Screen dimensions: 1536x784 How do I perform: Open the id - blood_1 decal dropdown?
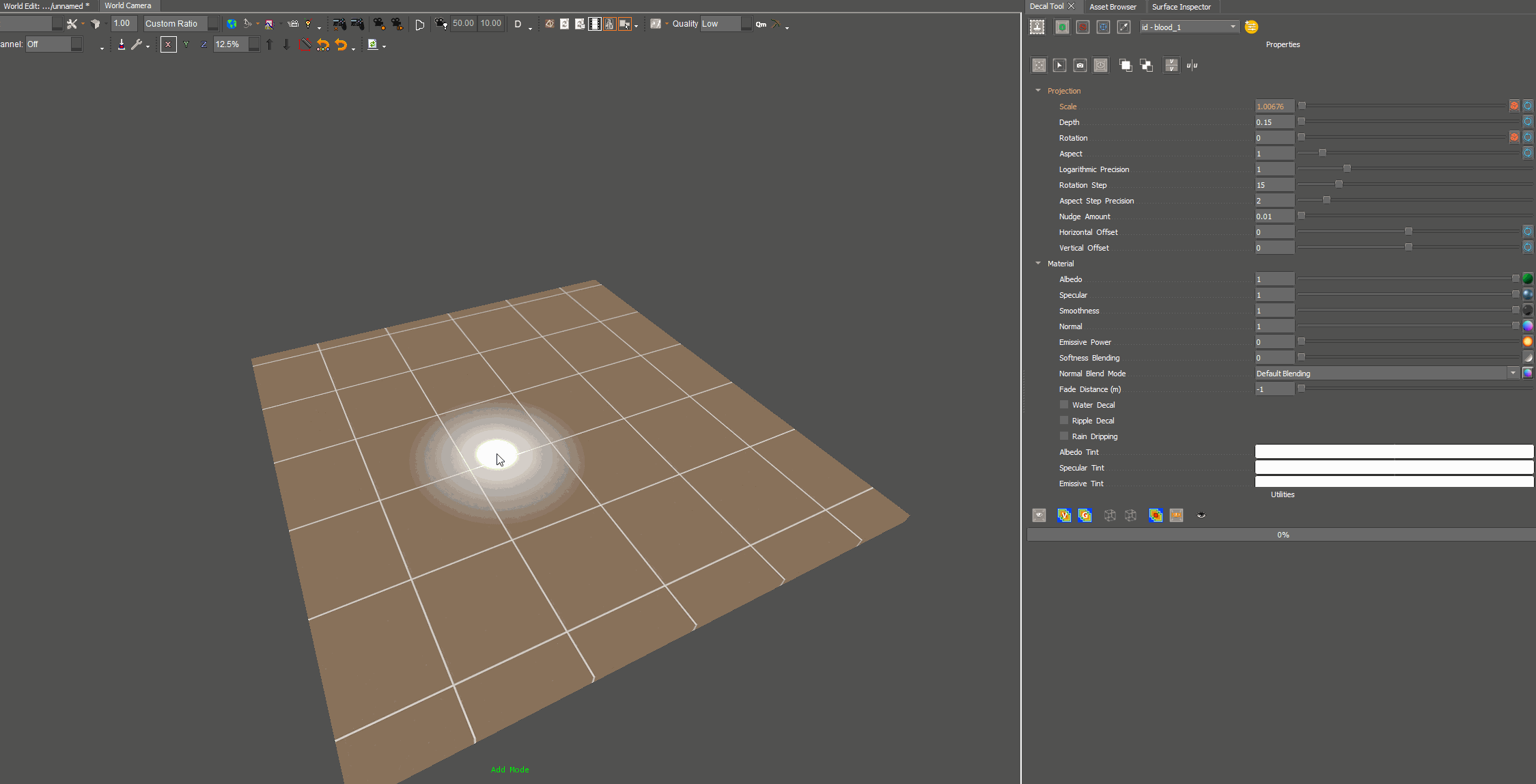(1189, 27)
